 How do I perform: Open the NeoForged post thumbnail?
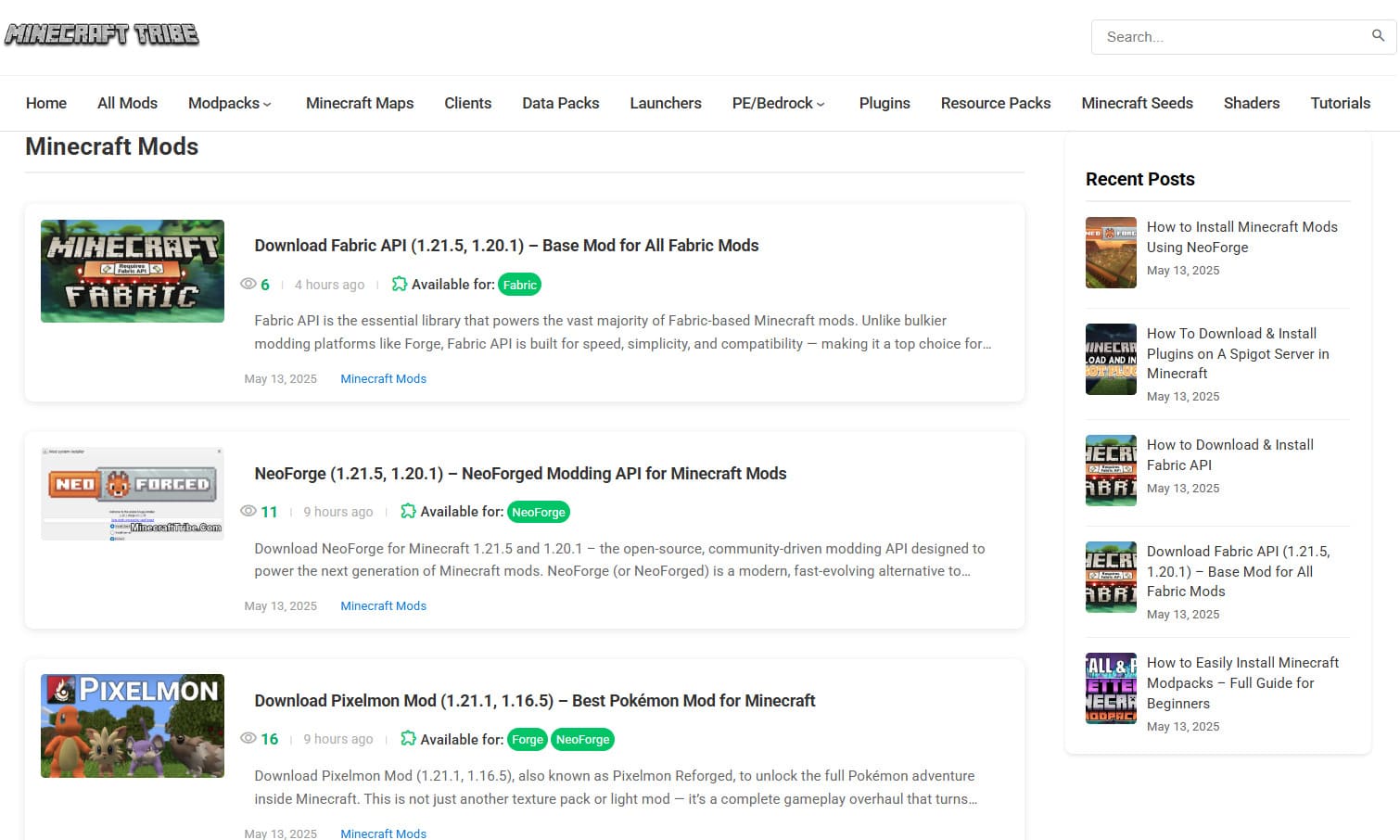tap(133, 493)
